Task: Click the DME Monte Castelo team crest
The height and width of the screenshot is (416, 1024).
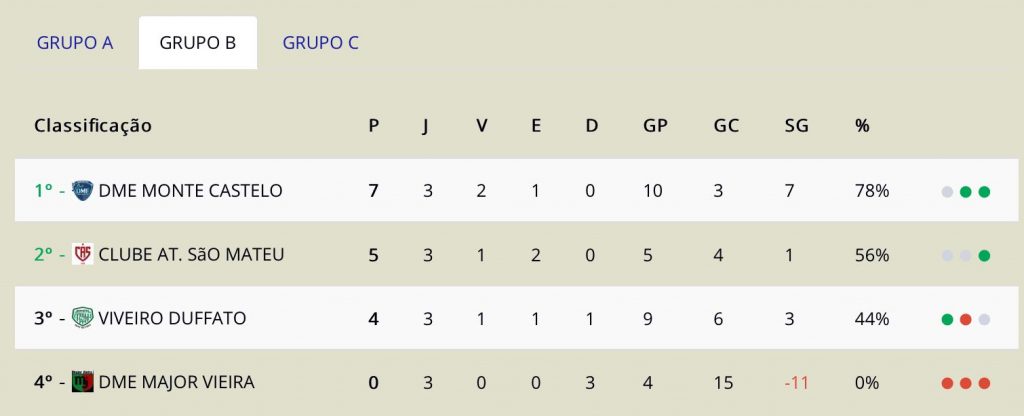Action: 82,191
